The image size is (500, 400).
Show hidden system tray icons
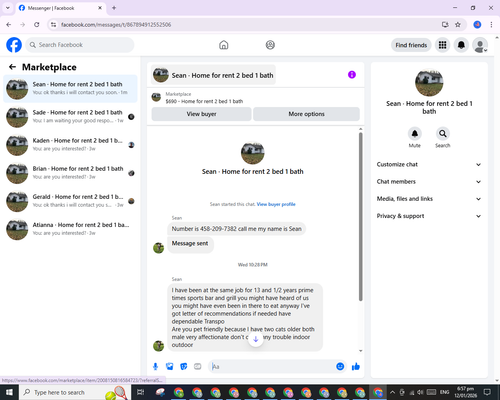tap(392, 392)
